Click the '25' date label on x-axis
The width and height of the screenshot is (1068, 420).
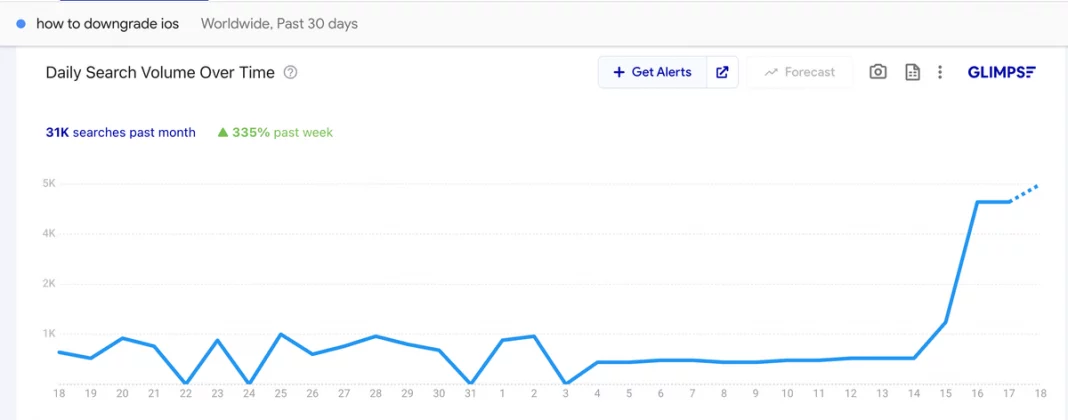(282, 394)
